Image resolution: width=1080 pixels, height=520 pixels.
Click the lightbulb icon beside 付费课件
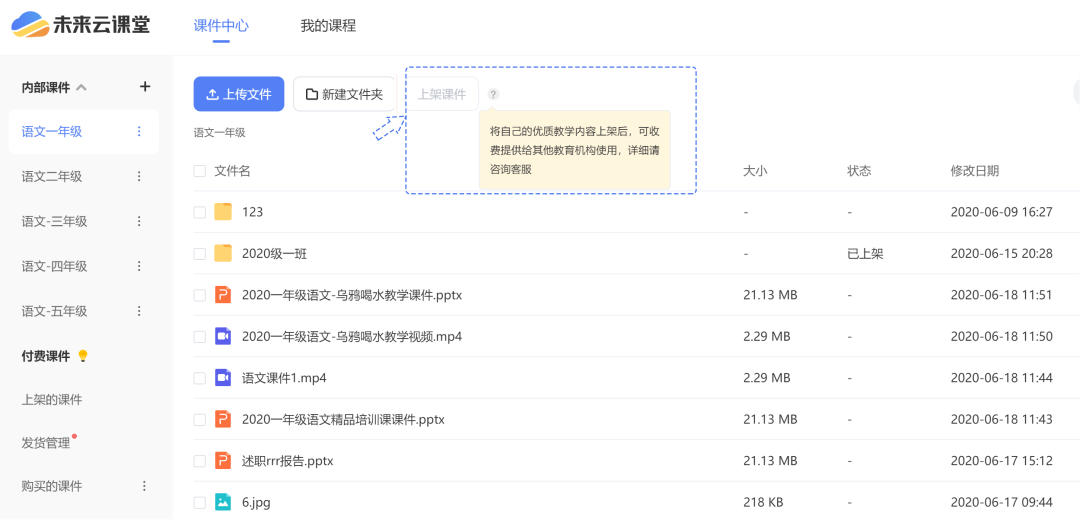(83, 356)
